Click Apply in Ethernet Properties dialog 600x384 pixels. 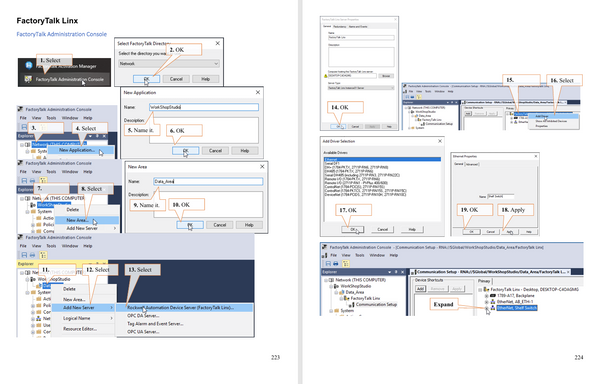(x=510, y=232)
